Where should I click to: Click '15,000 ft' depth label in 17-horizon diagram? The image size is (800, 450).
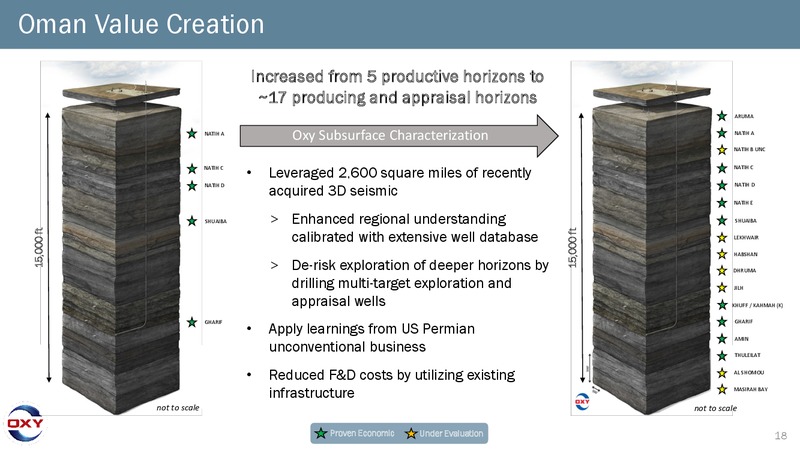tap(572, 247)
